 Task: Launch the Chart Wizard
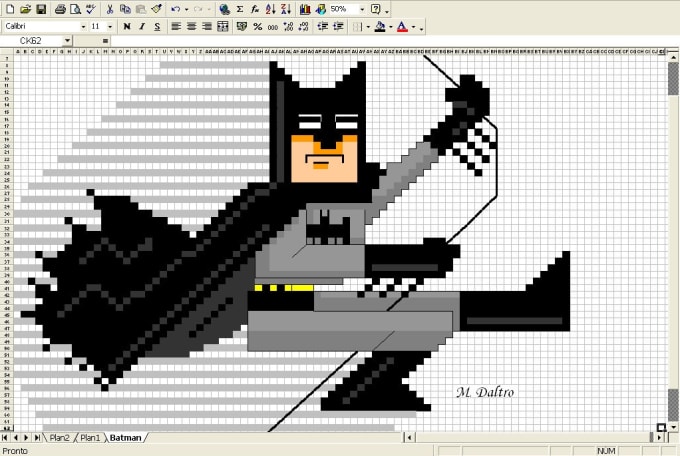[x=305, y=9]
